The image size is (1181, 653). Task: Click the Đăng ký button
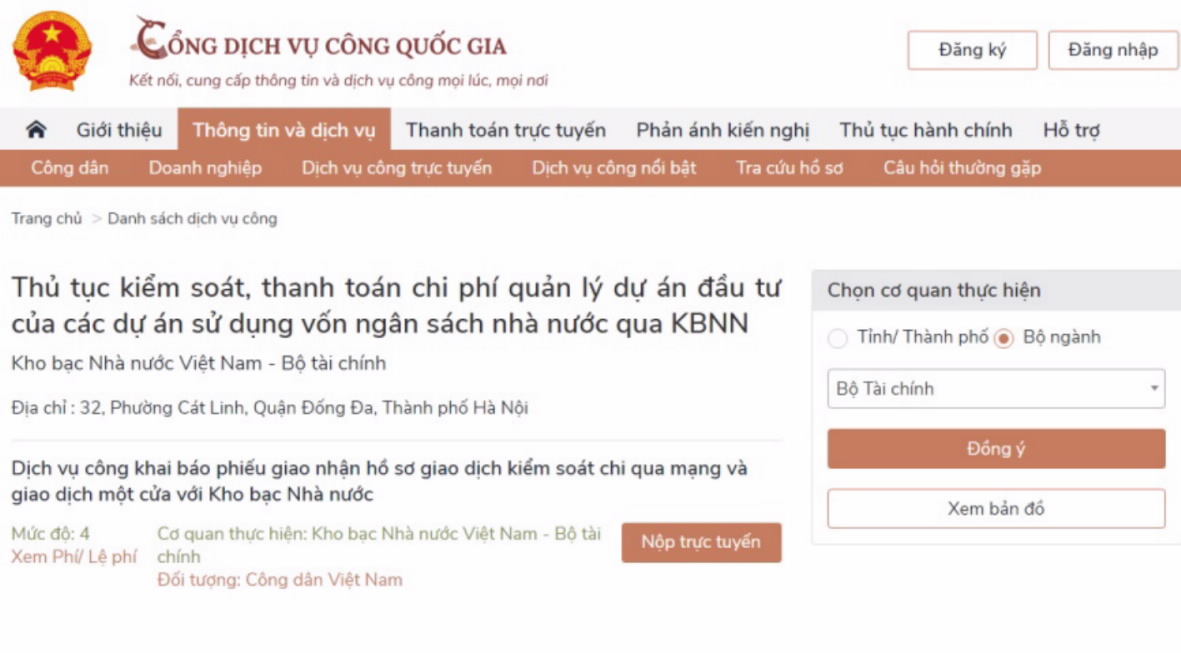[x=972, y=50]
